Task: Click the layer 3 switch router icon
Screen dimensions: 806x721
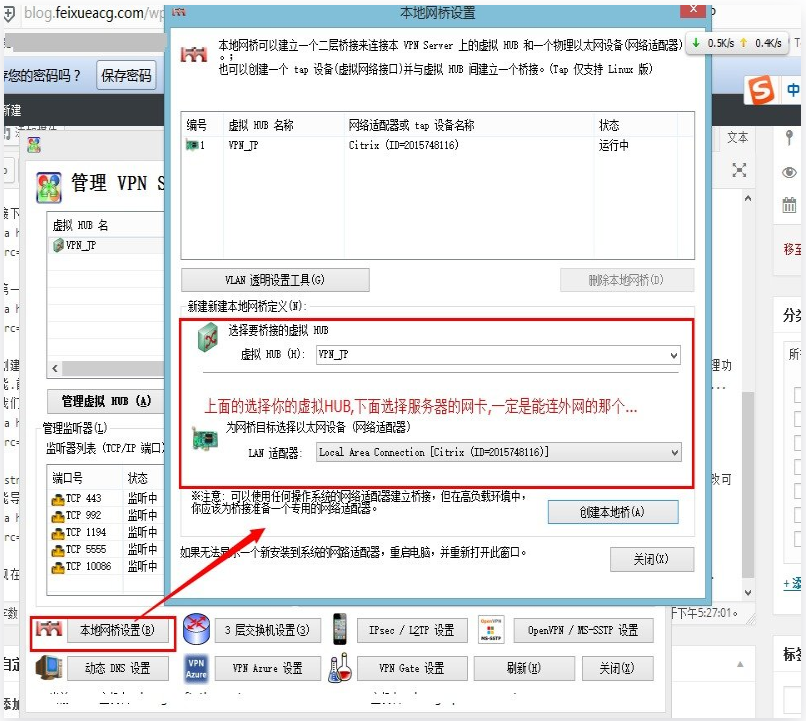Action: click(196, 629)
